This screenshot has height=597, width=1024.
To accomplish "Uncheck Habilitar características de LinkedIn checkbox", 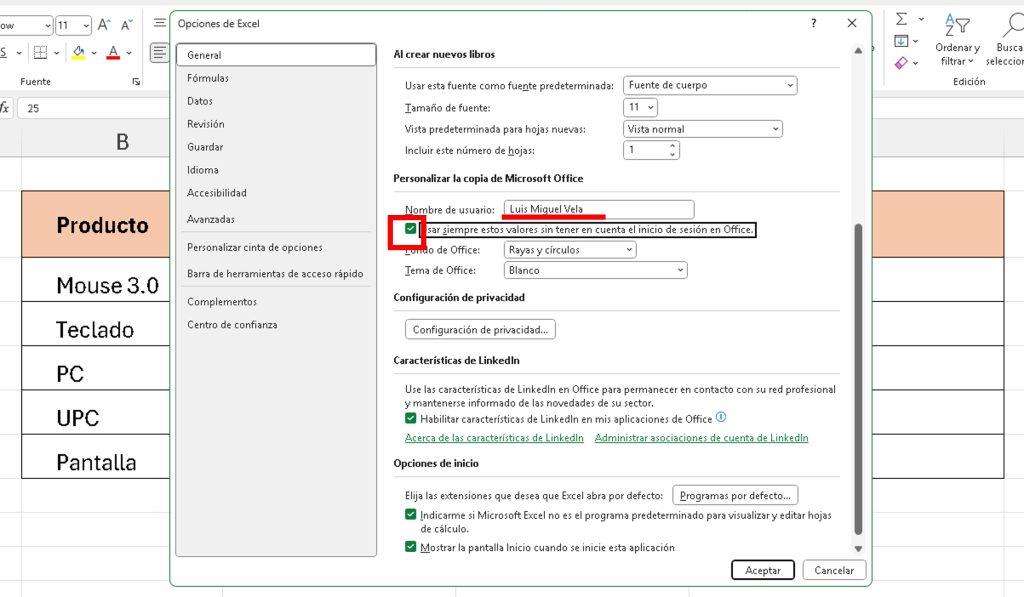I will 411,419.
